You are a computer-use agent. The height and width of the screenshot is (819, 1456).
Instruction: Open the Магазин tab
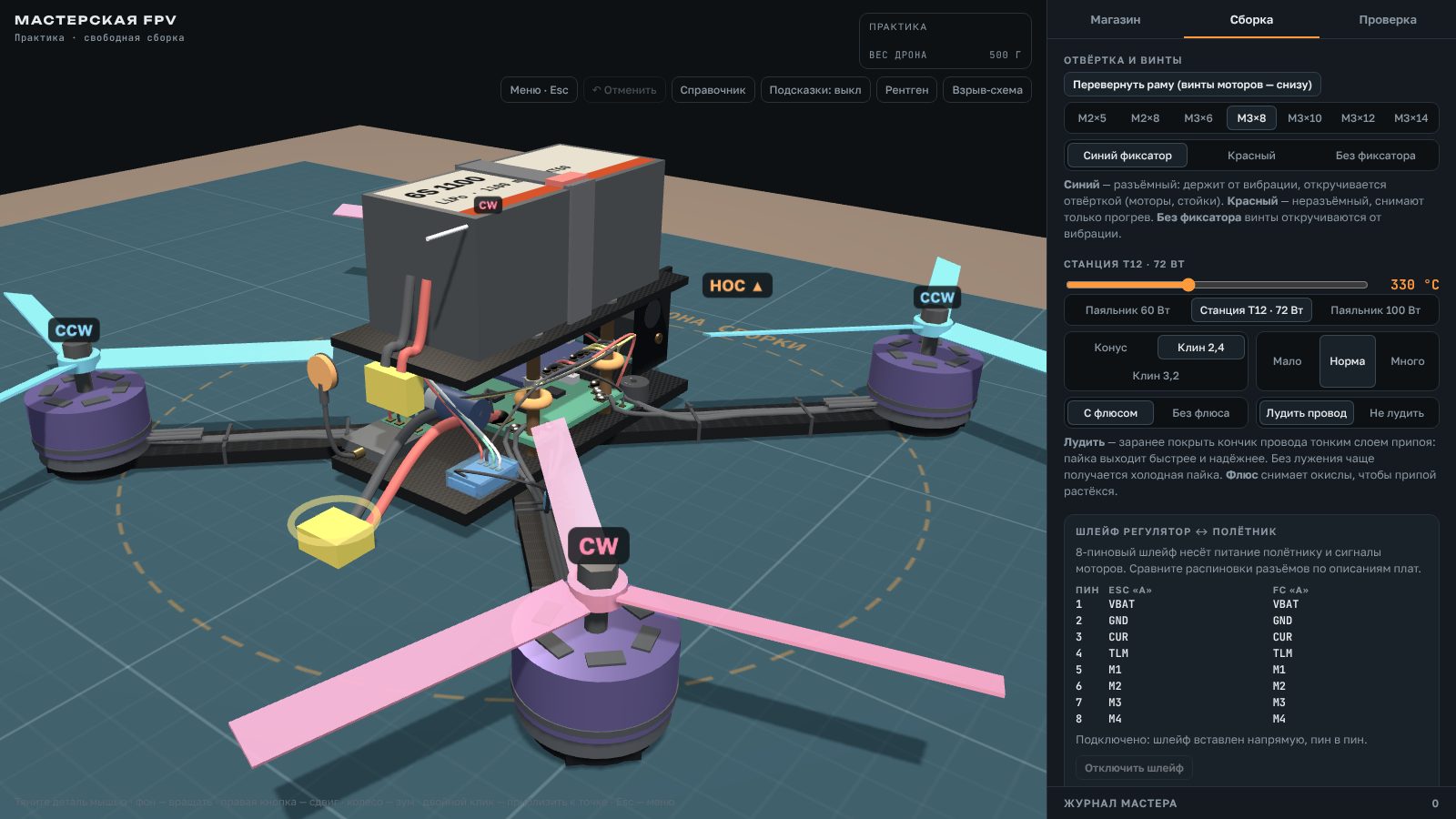click(x=1115, y=19)
